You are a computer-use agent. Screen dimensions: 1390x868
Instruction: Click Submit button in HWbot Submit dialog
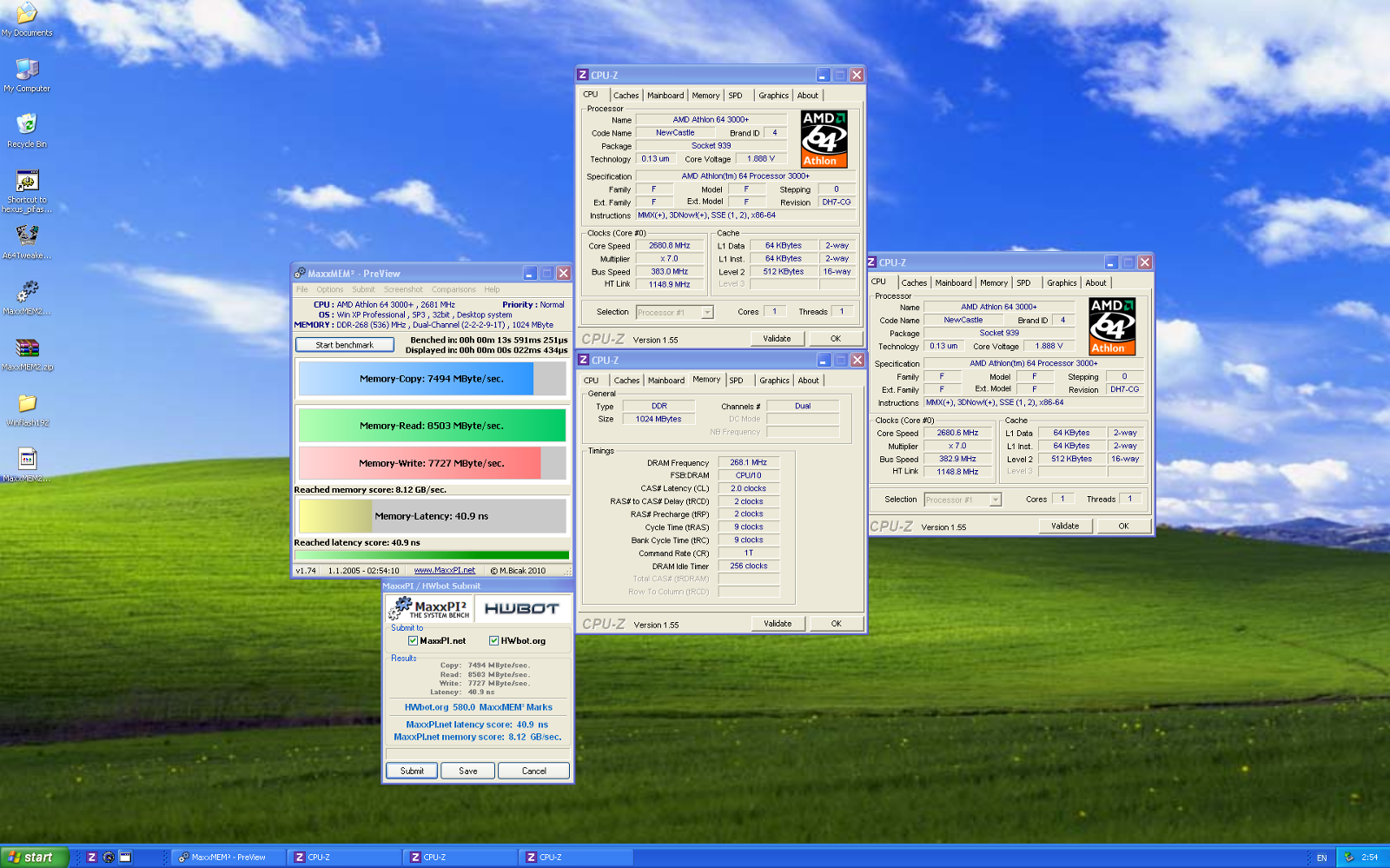tap(412, 771)
